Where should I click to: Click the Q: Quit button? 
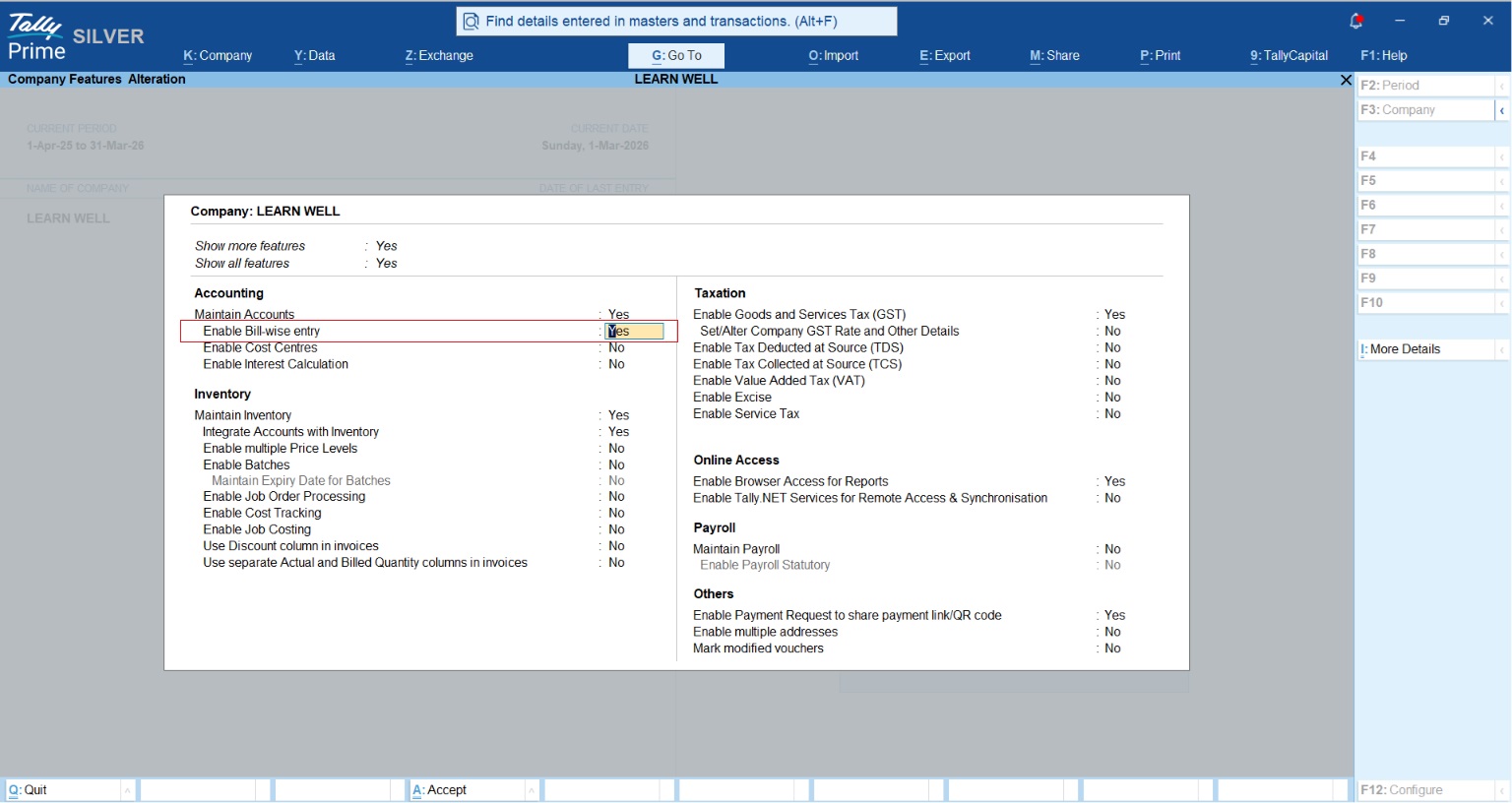point(63,790)
